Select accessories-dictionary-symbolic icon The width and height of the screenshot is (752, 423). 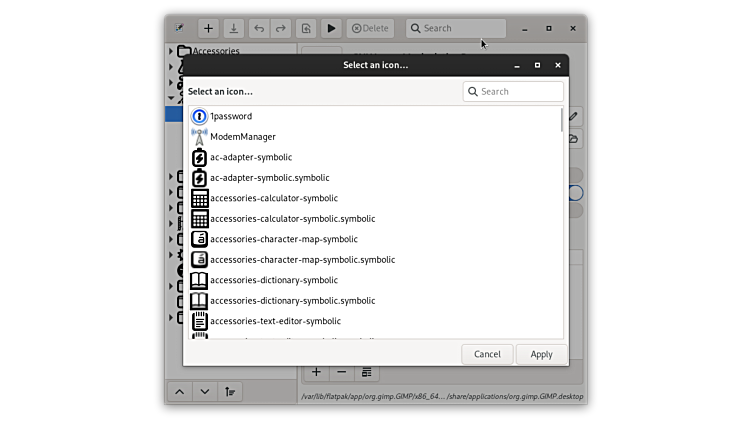pos(273,280)
